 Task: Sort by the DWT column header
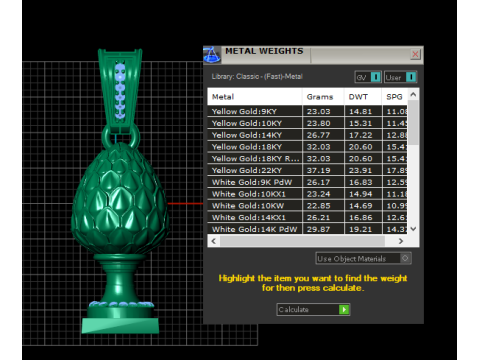click(x=363, y=97)
